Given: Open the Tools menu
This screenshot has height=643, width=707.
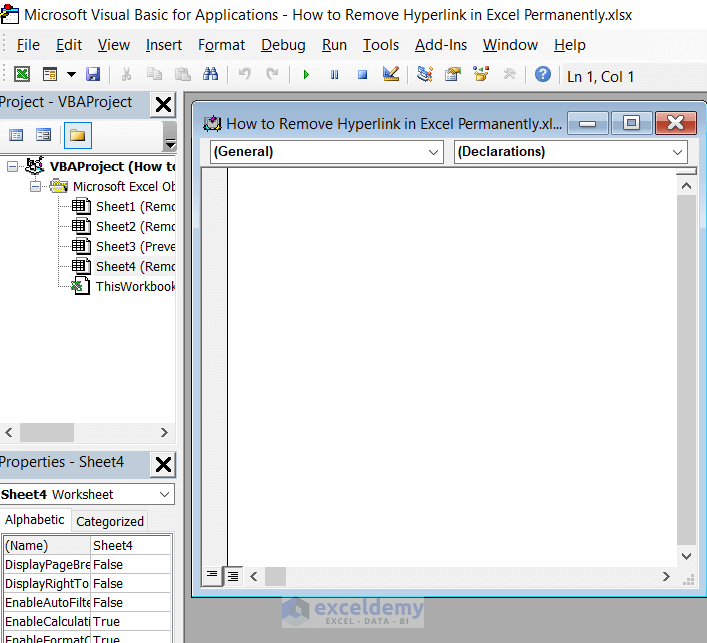Looking at the screenshot, I should pos(381,45).
